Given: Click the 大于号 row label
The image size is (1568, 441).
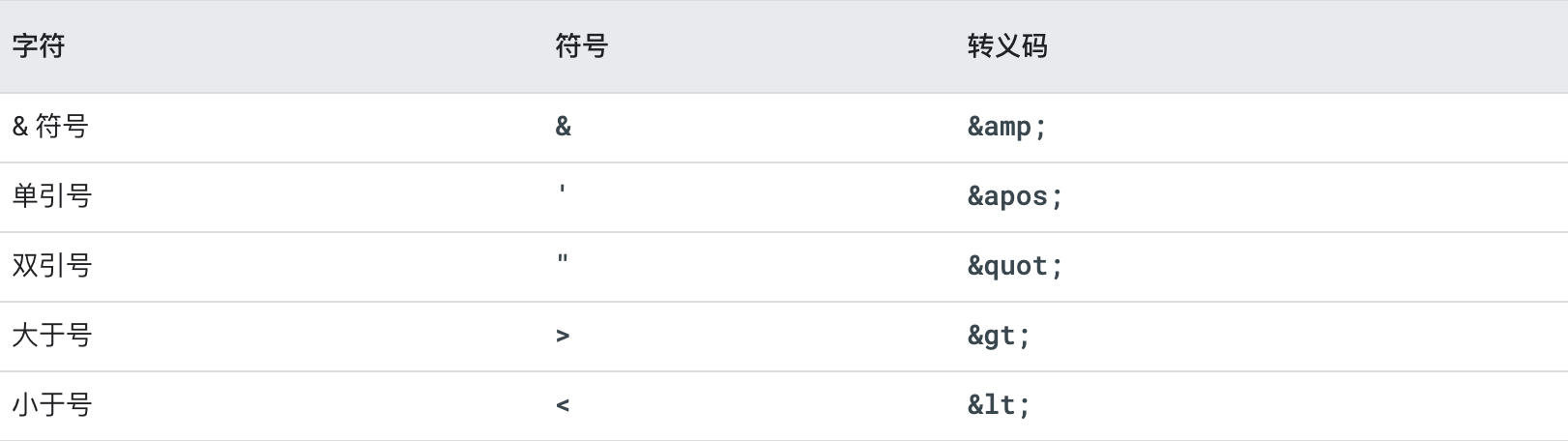Looking at the screenshot, I should tap(52, 336).
